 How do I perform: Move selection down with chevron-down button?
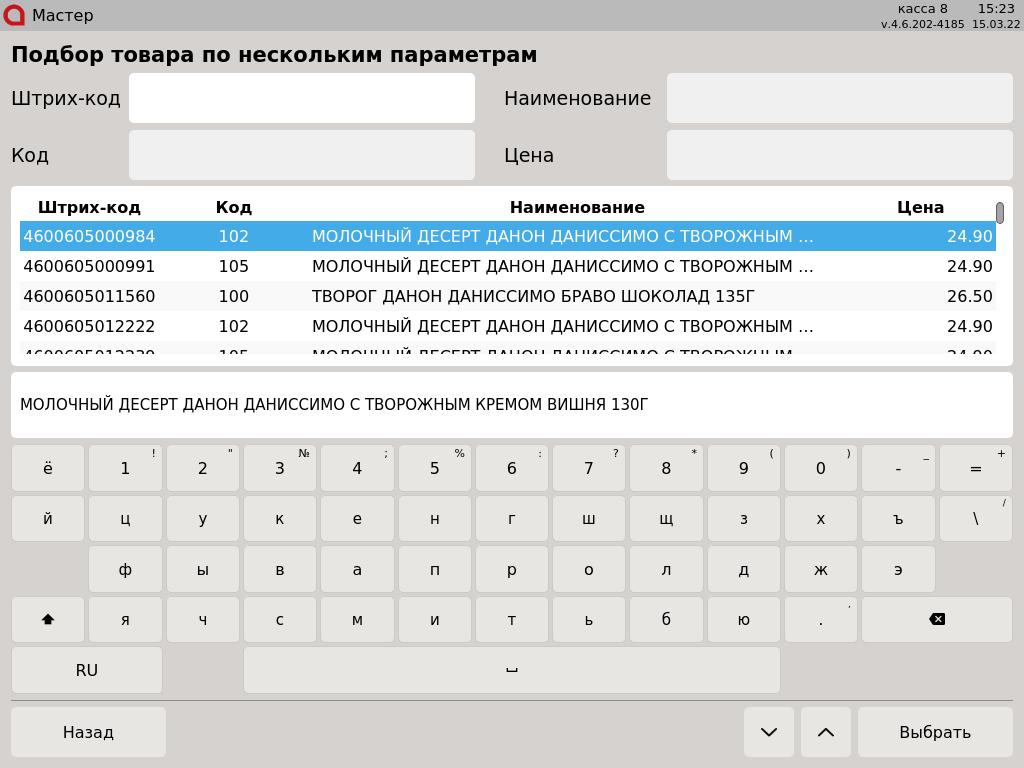pos(768,732)
